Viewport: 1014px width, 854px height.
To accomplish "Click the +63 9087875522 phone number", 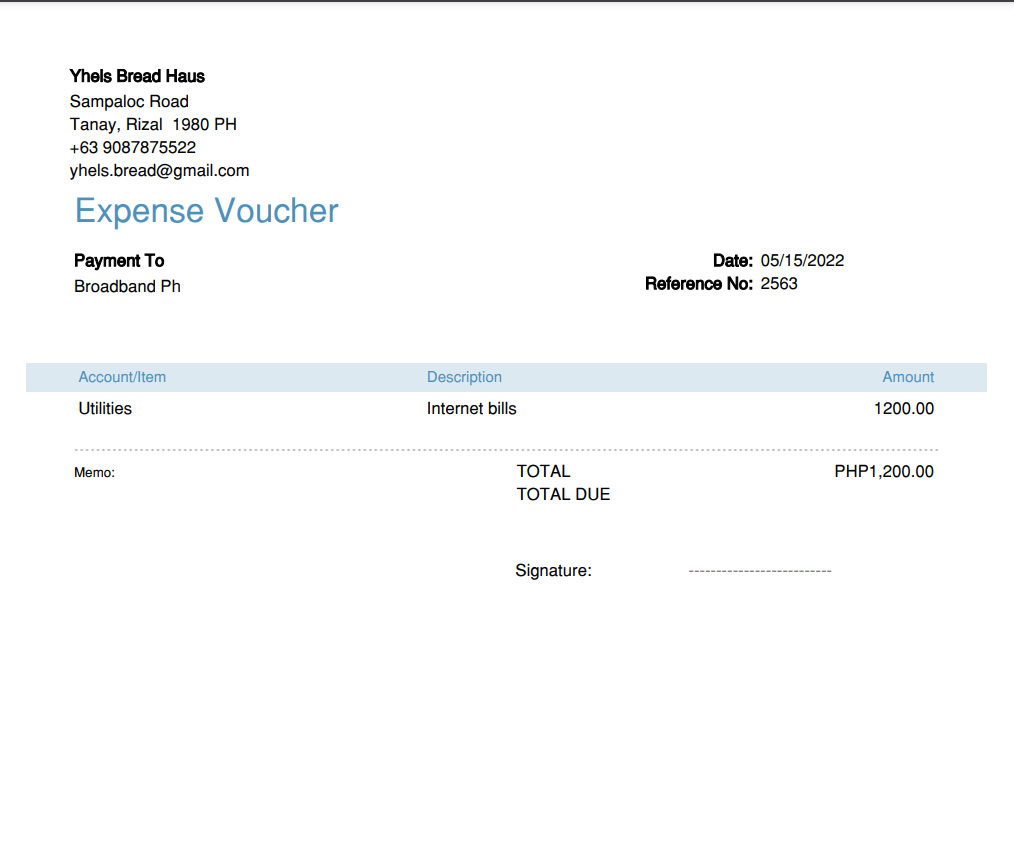I will coord(133,147).
